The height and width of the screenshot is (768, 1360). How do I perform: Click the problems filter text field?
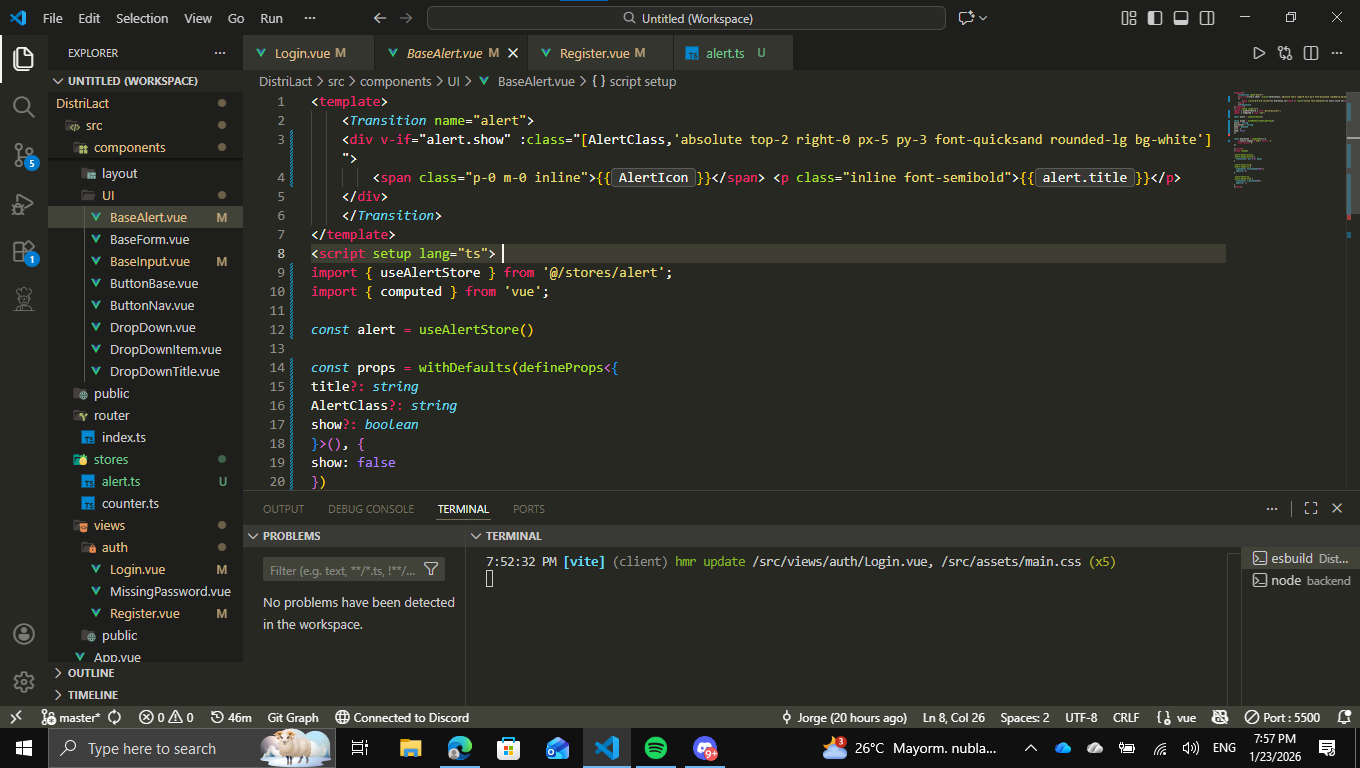pyautogui.click(x=343, y=570)
